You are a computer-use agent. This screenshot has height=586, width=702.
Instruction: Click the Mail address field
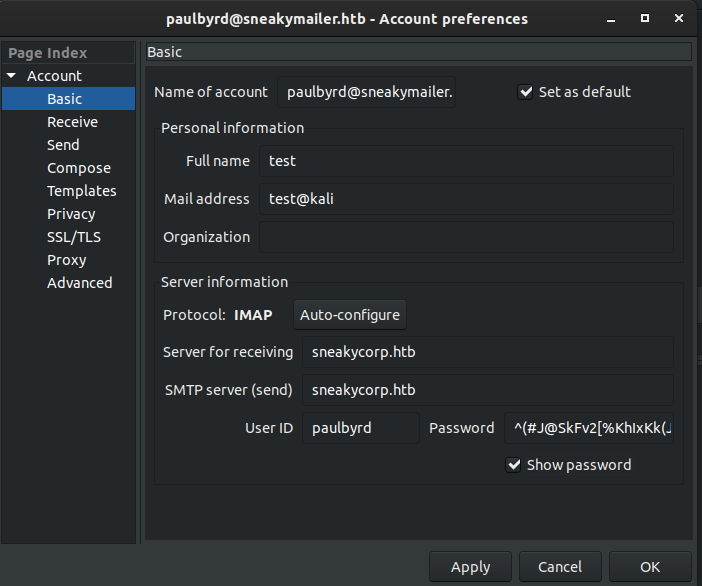click(467, 199)
